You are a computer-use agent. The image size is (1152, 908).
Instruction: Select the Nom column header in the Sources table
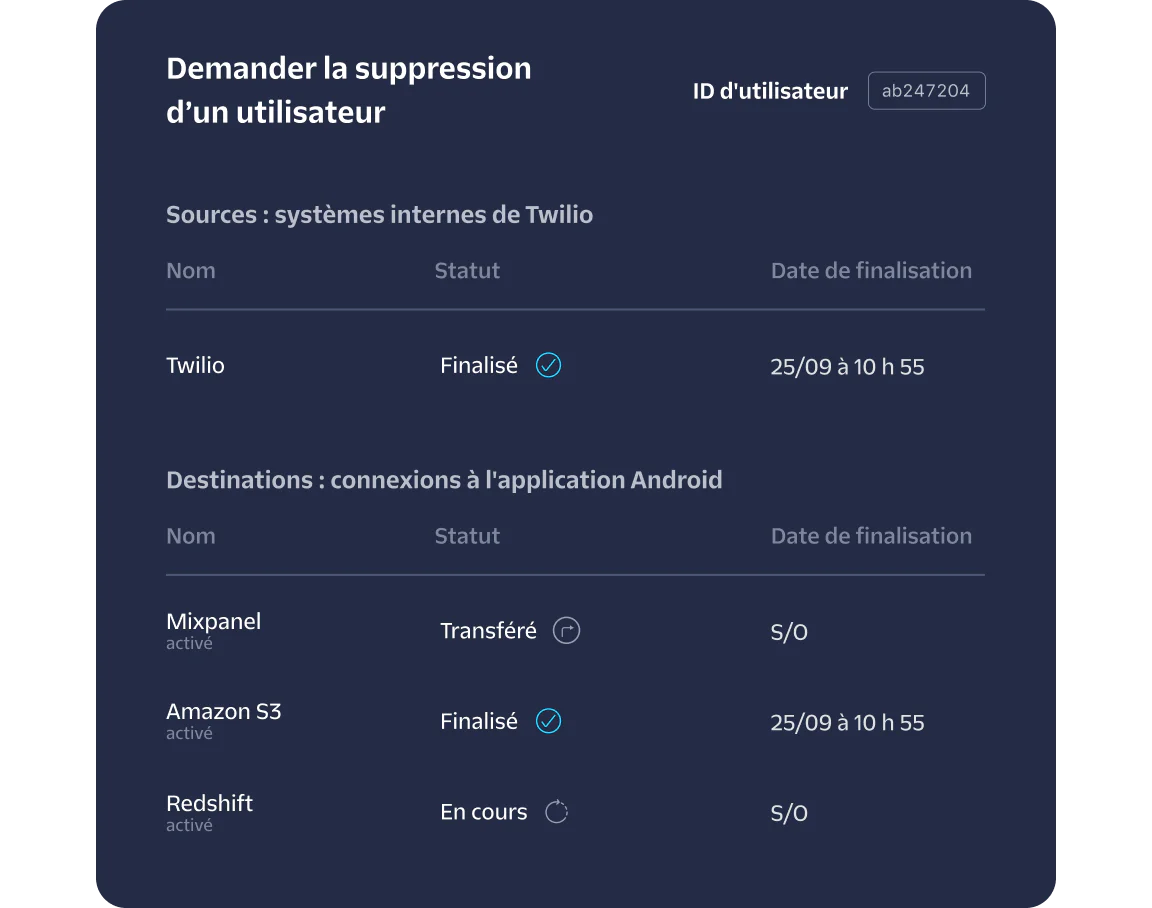[190, 270]
